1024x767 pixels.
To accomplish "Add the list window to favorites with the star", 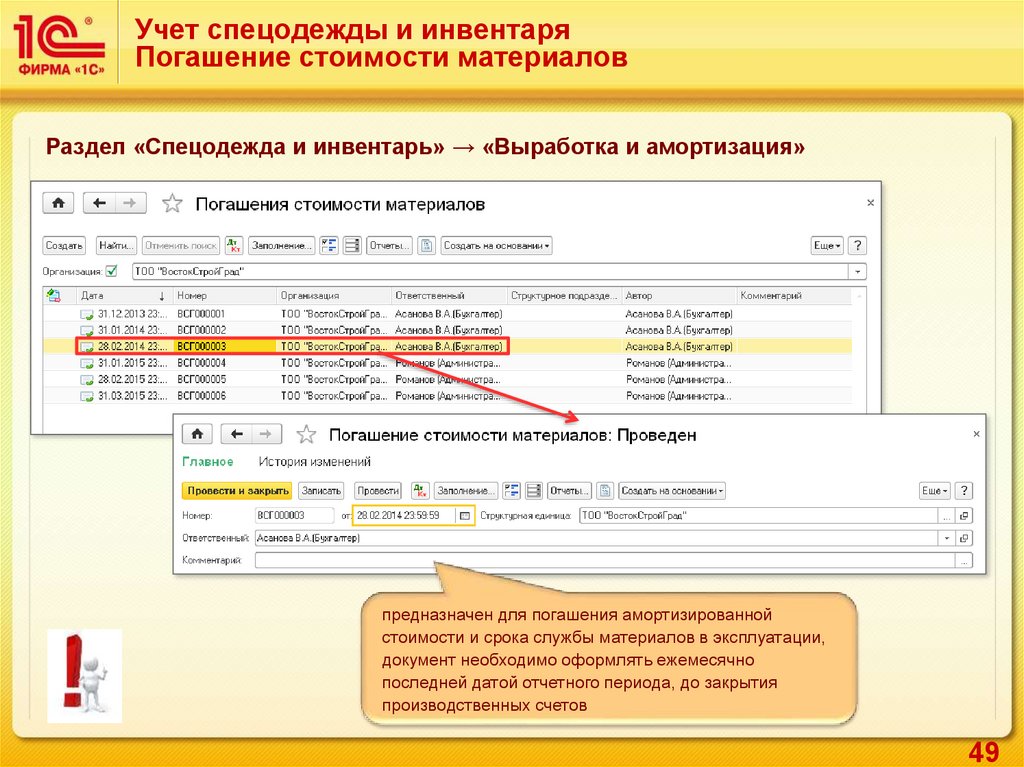I will [x=172, y=203].
